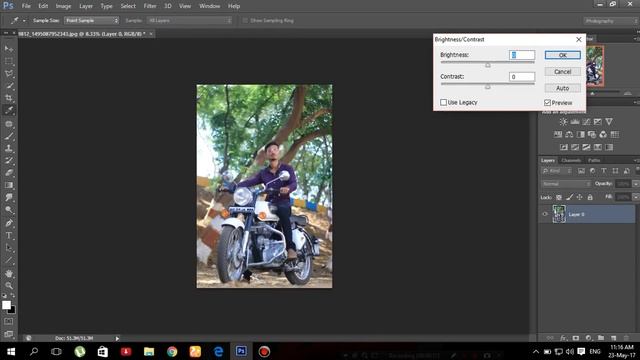Image resolution: width=640 pixels, height=360 pixels.
Task: Select the Blur tool
Action: (x=9, y=198)
